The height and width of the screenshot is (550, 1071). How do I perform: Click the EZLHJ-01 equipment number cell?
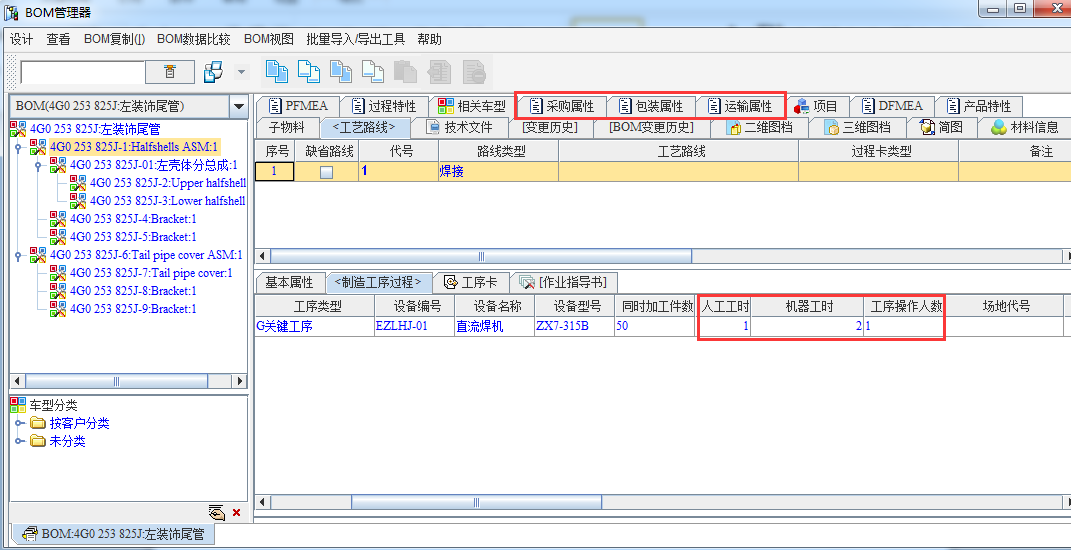tap(414, 326)
